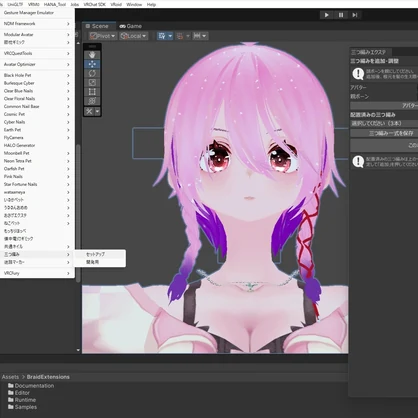Image resolution: width=418 pixels, height=418 pixels.
Task: Click the Pause button
Action: tap(341, 15)
